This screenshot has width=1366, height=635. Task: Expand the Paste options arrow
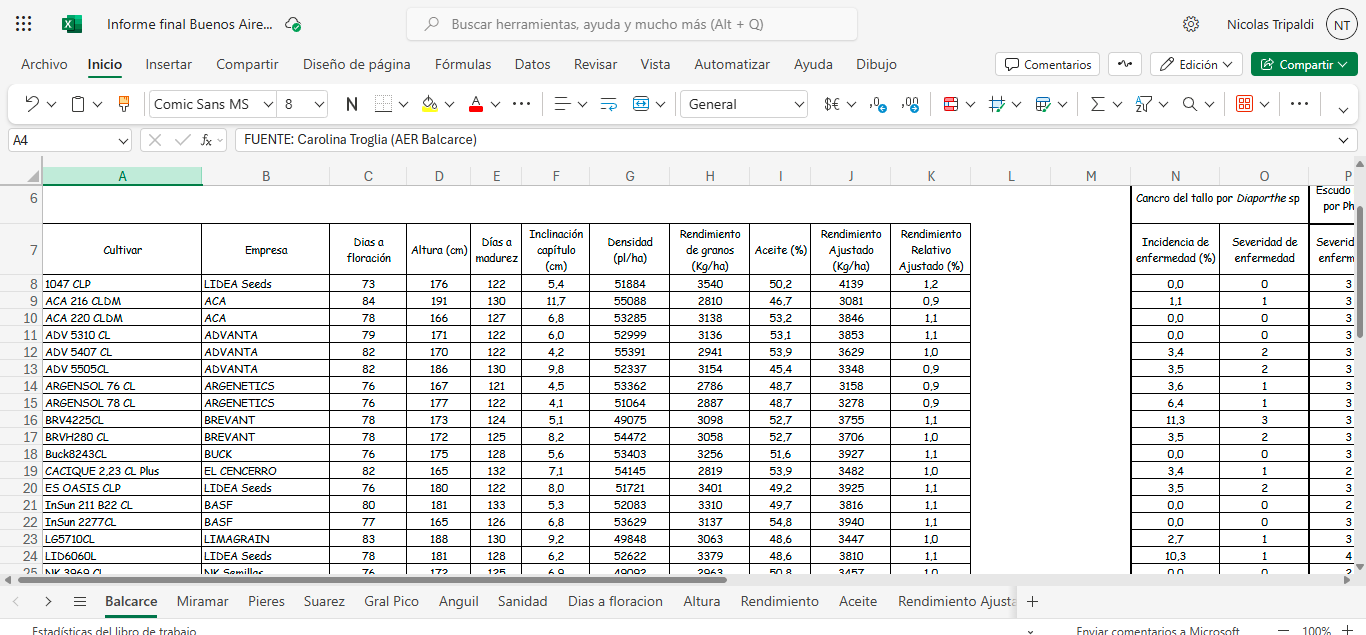pyautogui.click(x=98, y=104)
